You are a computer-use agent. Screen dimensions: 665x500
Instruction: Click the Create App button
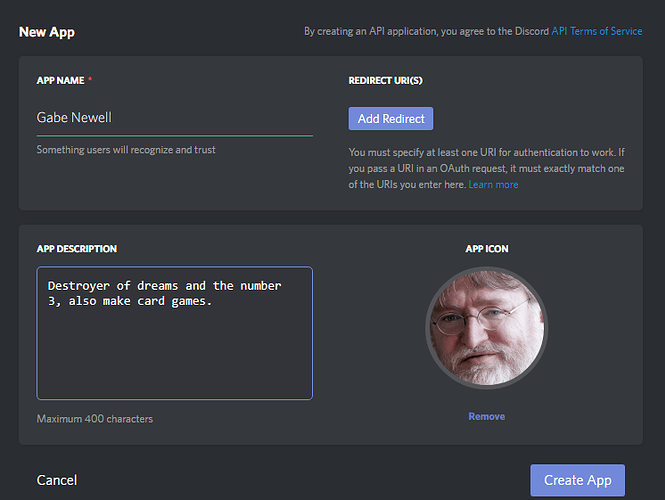pos(577,480)
